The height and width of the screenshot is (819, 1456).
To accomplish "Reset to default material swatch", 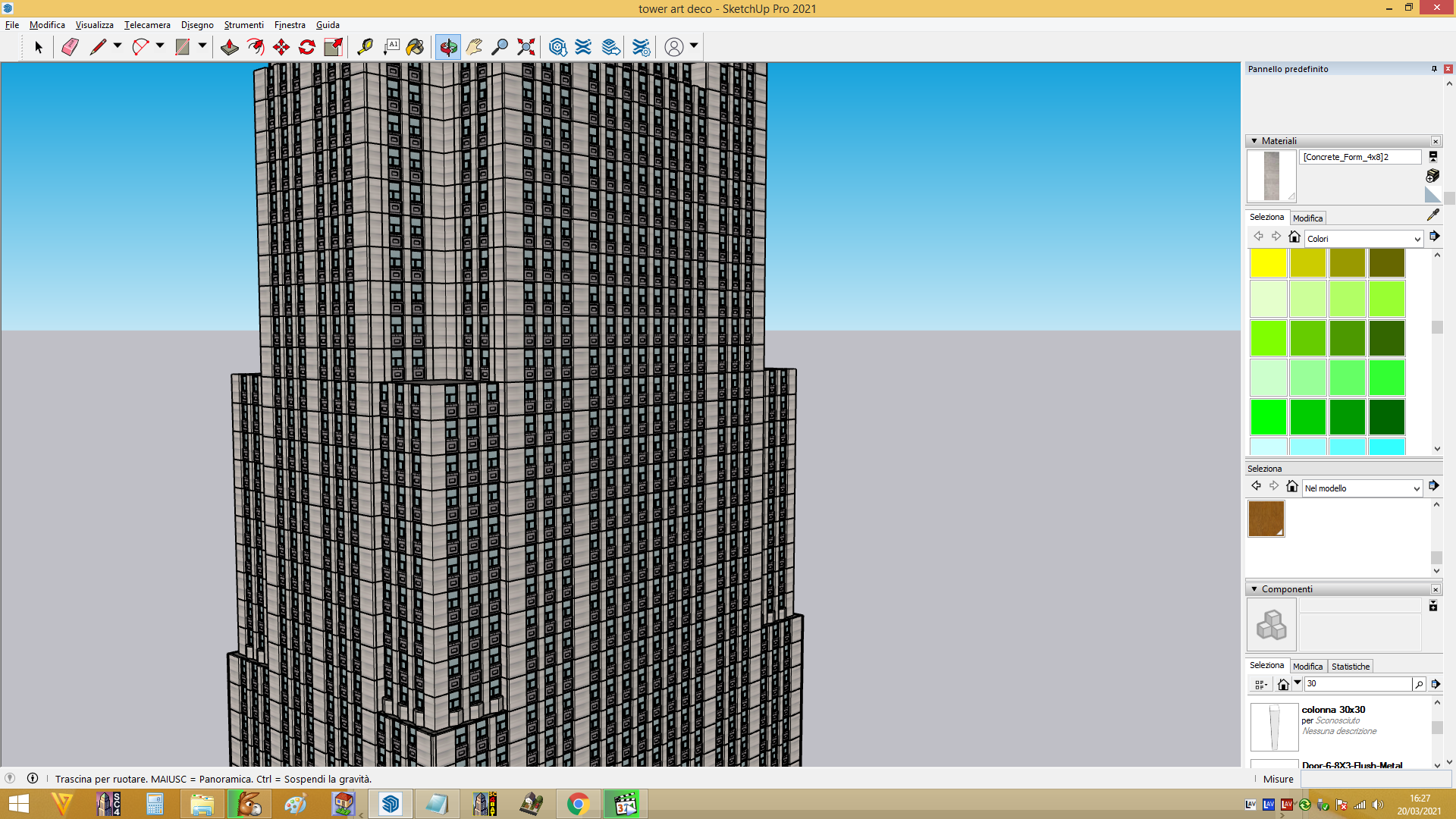I will coord(1432,195).
